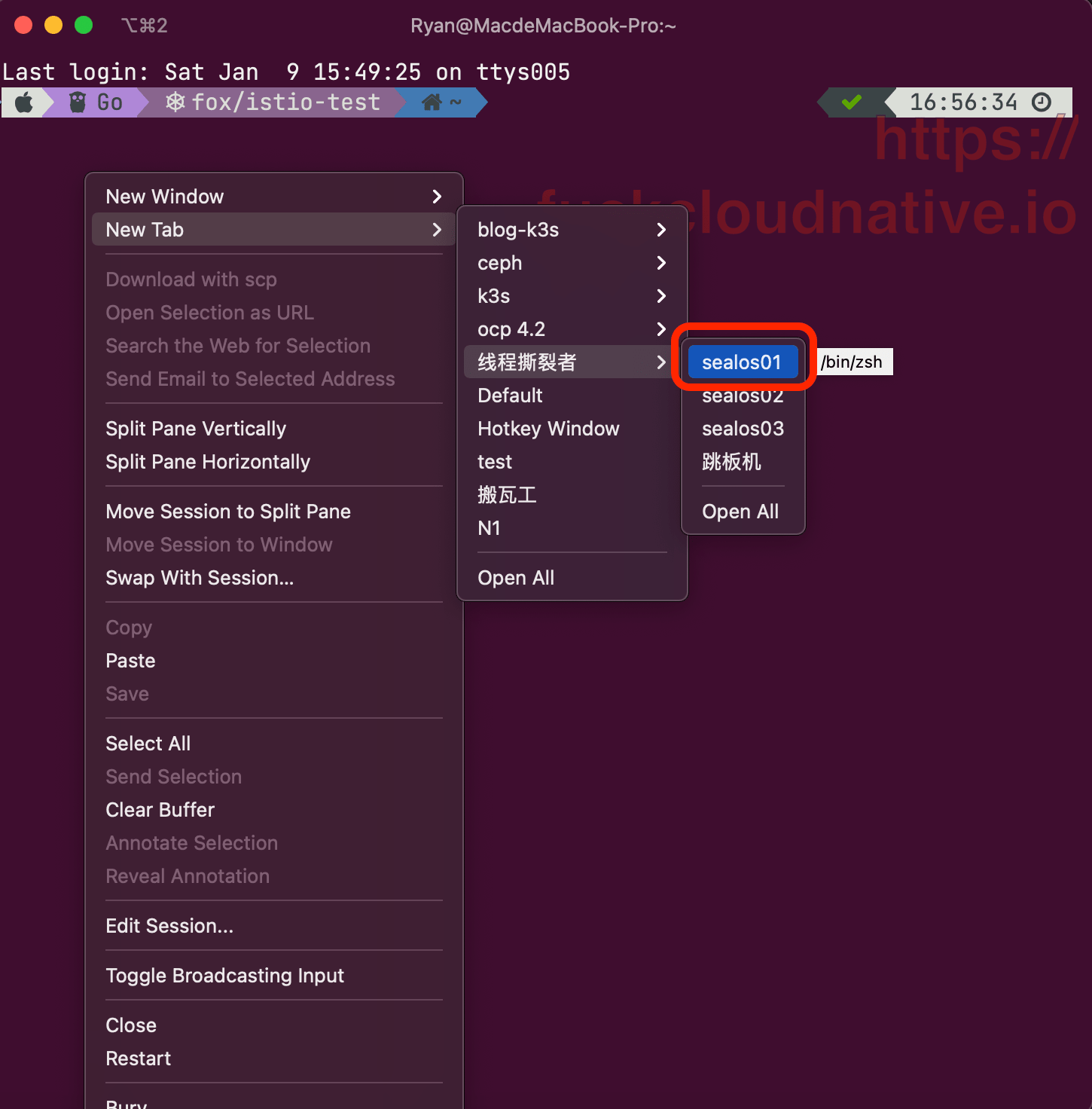Choose Restart from the context menu
Screen dimensions: 1092x1109
point(274,1059)
